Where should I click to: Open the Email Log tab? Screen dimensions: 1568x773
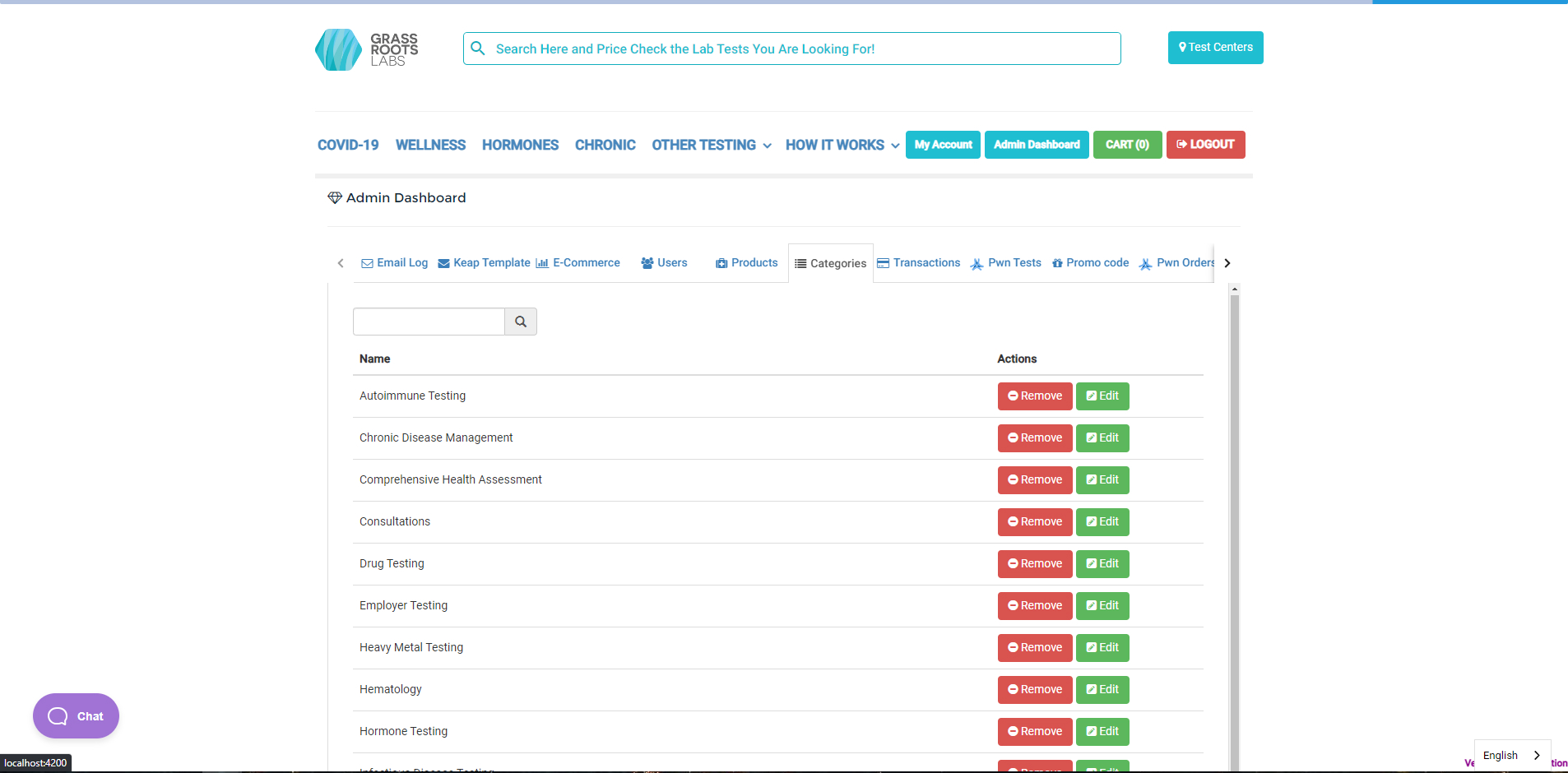[x=395, y=263]
